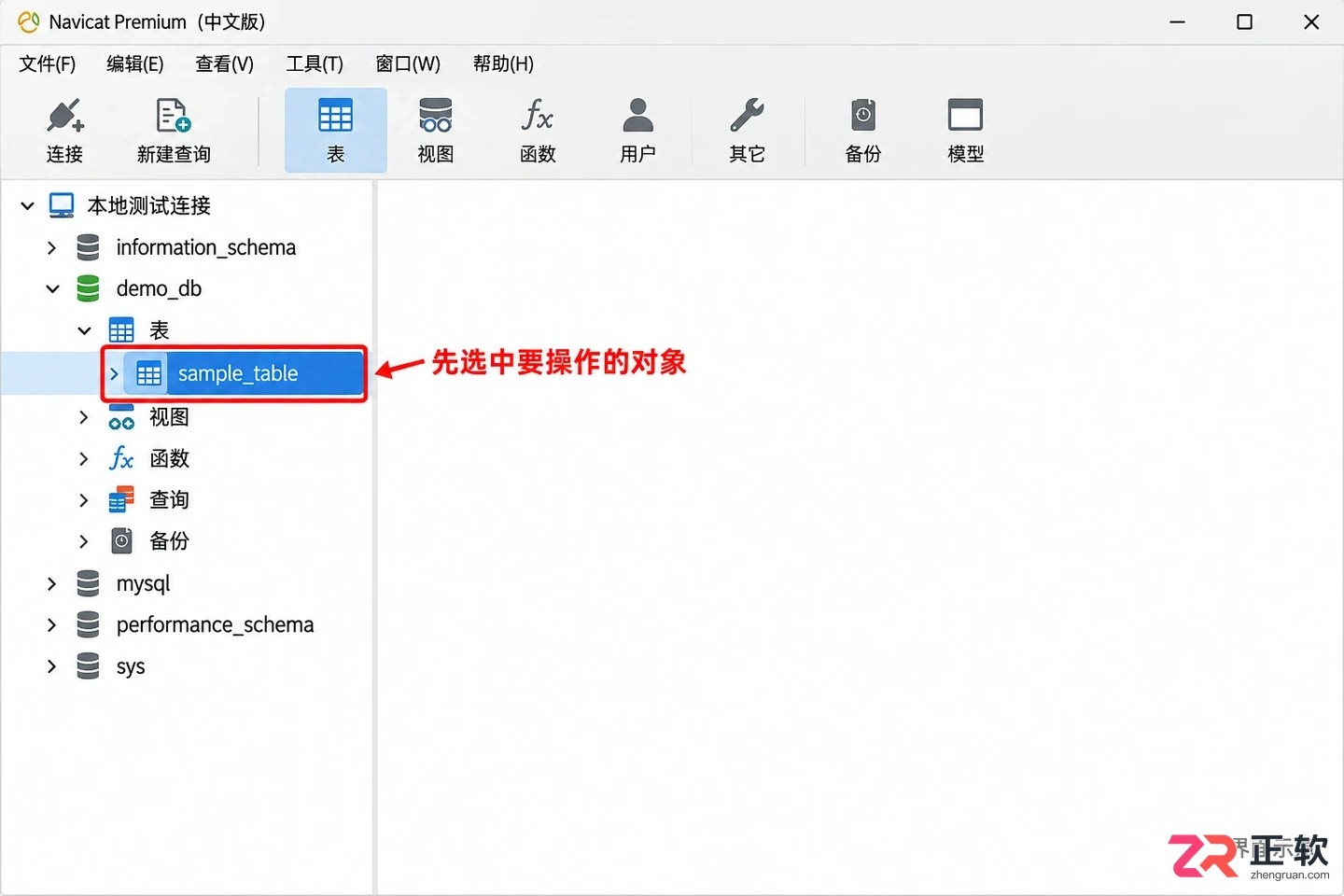Screen dimensions: 1344x896
Task: Collapse the demo_db database node
Action: click(x=52, y=289)
